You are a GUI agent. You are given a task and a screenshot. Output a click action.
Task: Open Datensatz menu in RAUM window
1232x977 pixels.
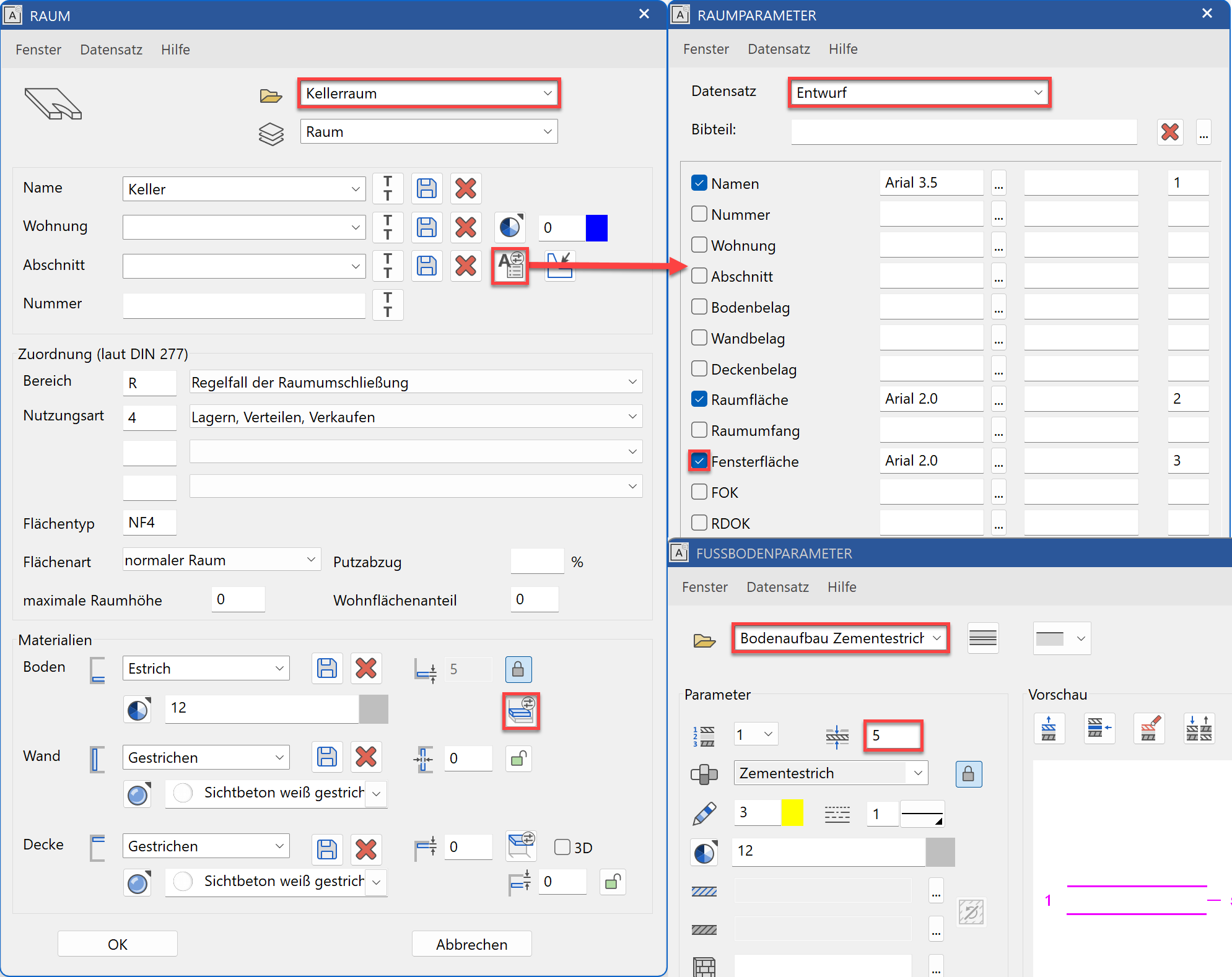coord(111,50)
